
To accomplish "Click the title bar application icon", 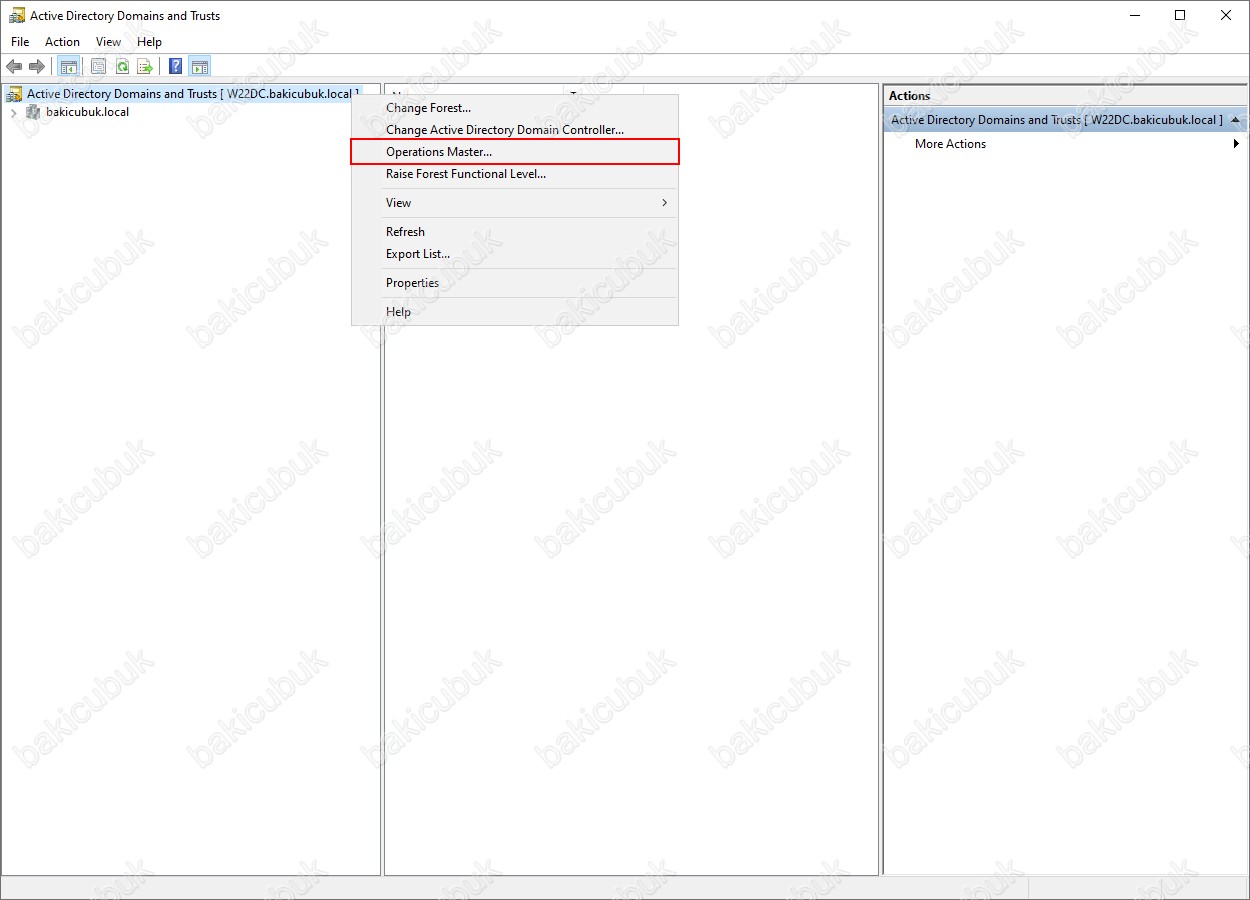I will coord(17,16).
